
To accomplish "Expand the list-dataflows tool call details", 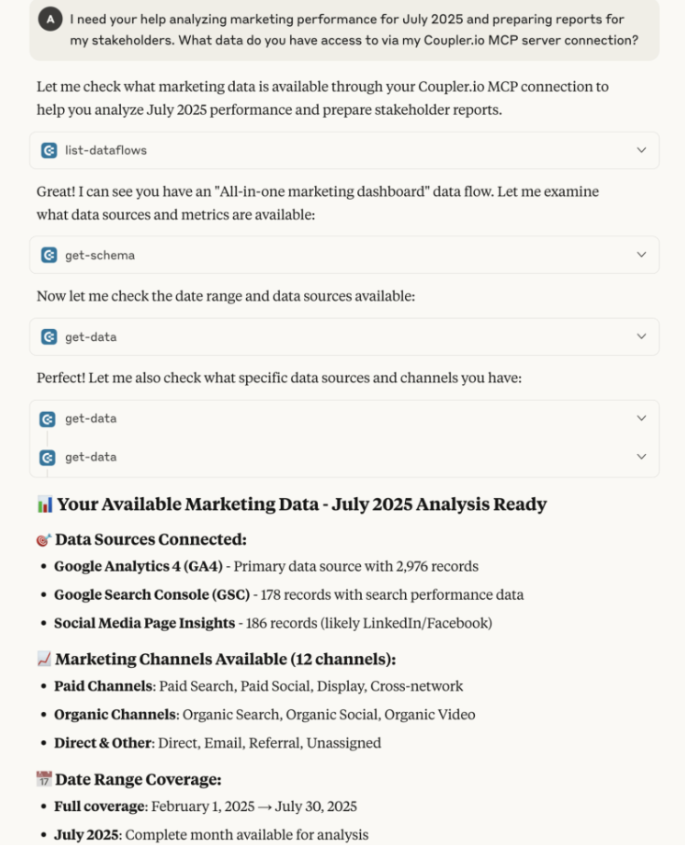I will pos(641,149).
